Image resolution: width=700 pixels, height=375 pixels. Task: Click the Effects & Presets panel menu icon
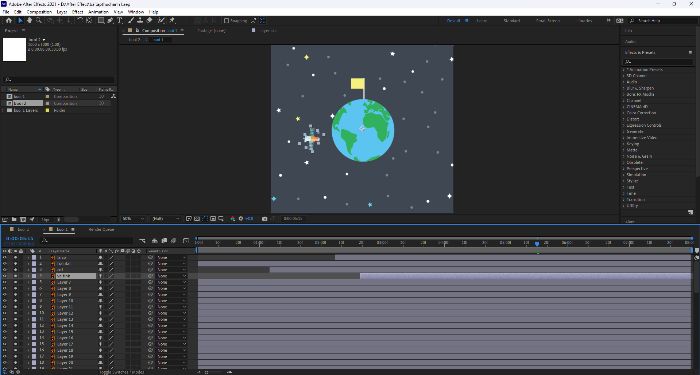pos(690,53)
